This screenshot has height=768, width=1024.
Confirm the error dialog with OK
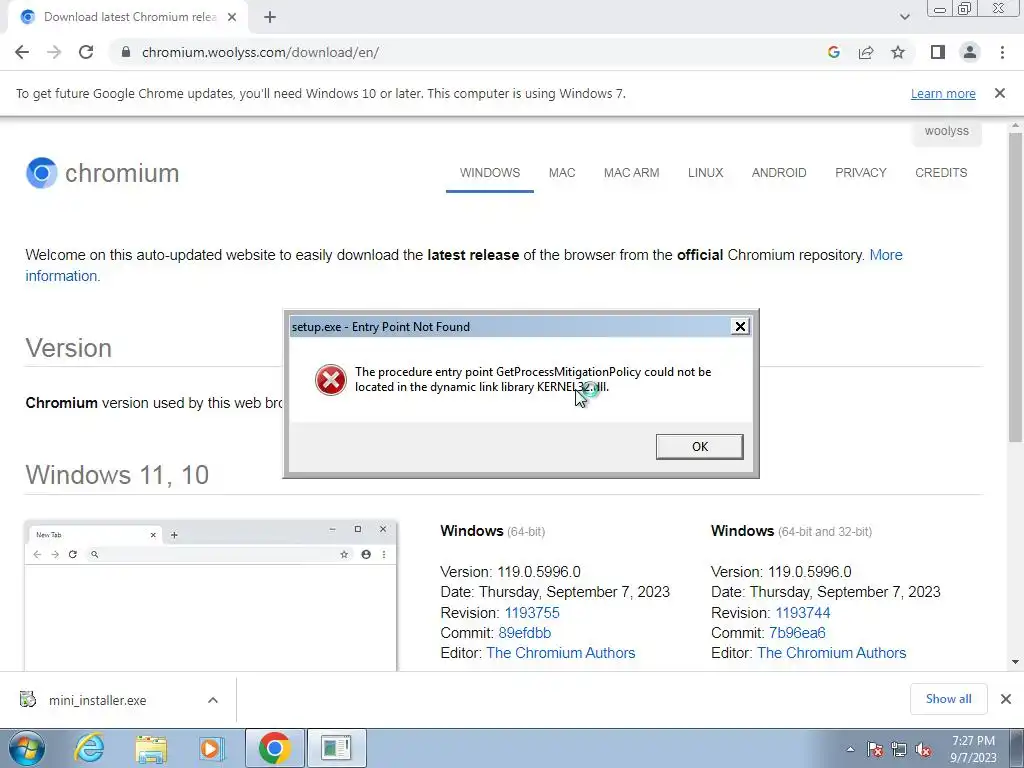[699, 447]
